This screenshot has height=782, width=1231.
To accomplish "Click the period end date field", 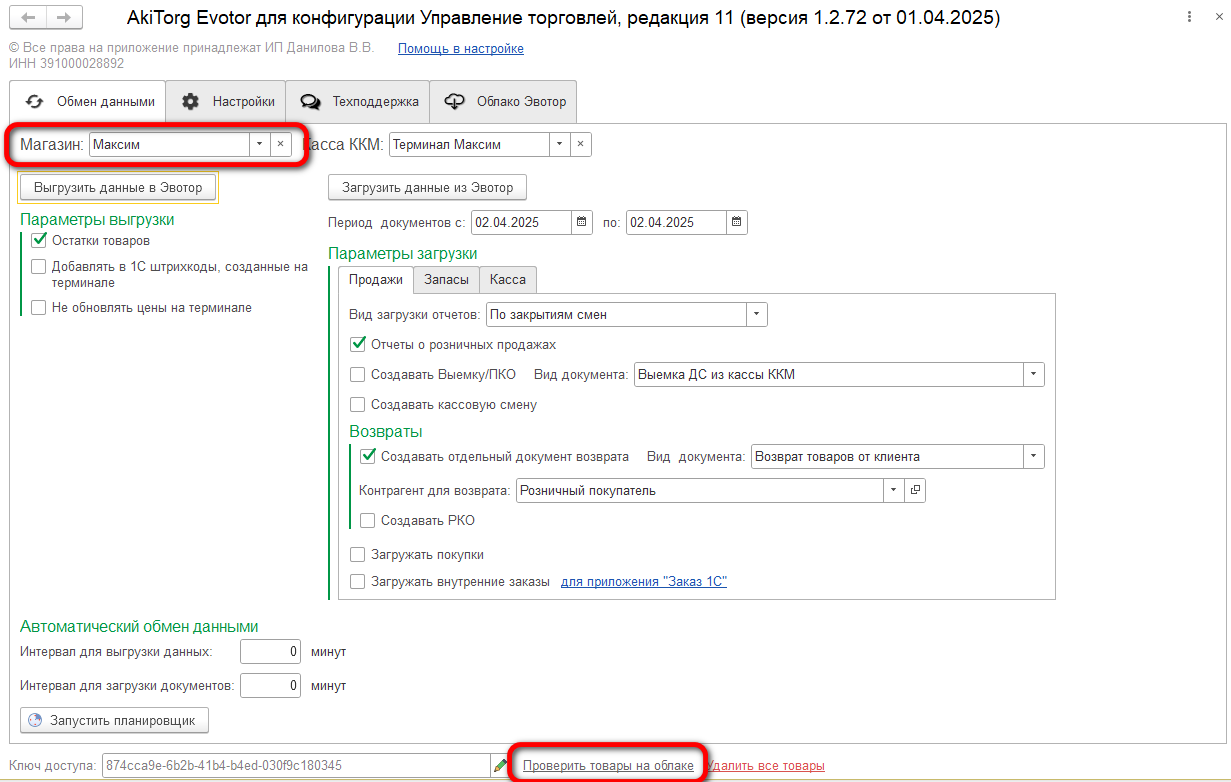I will coord(676,222).
